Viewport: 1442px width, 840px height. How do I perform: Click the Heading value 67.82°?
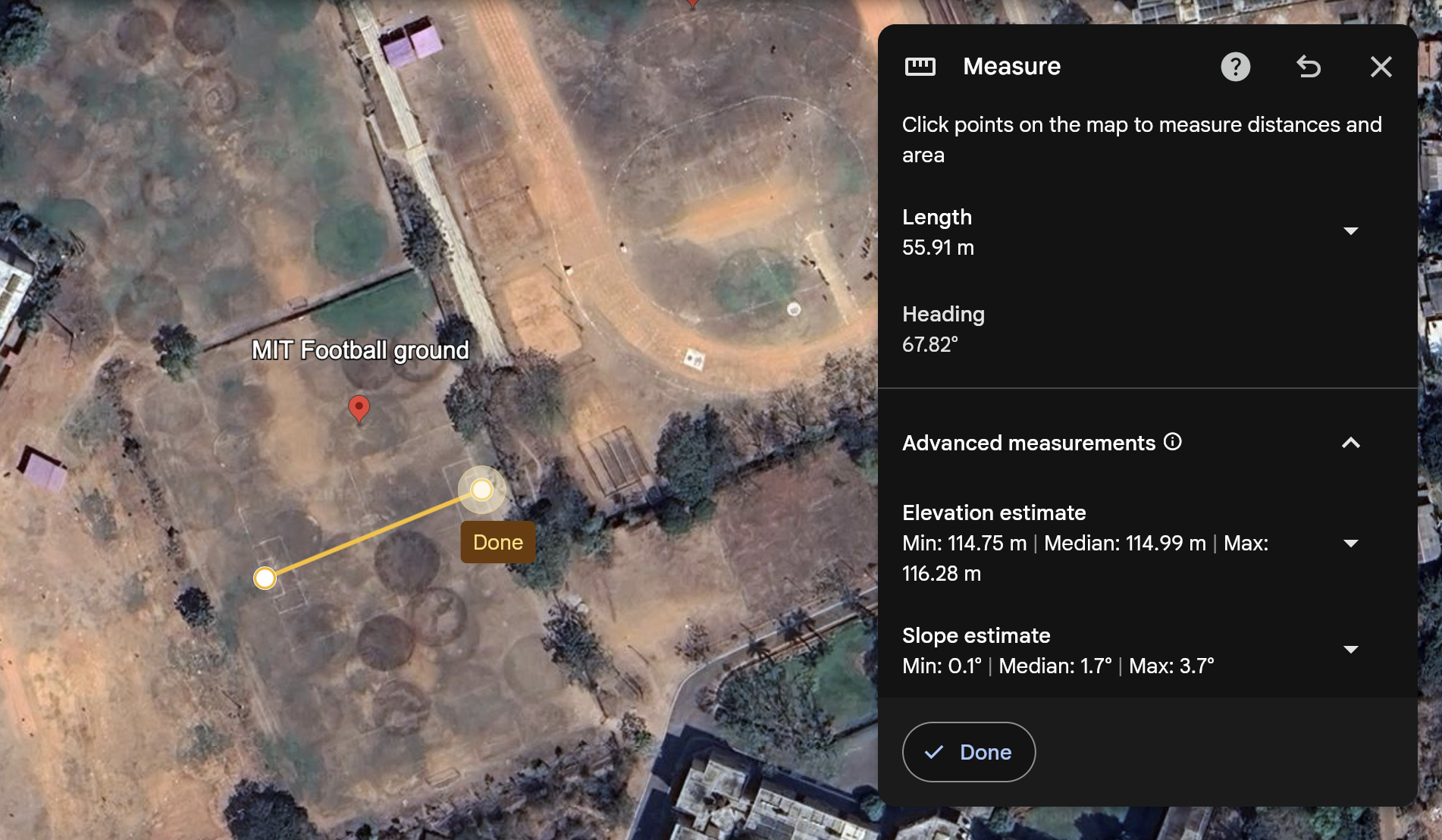click(x=932, y=345)
